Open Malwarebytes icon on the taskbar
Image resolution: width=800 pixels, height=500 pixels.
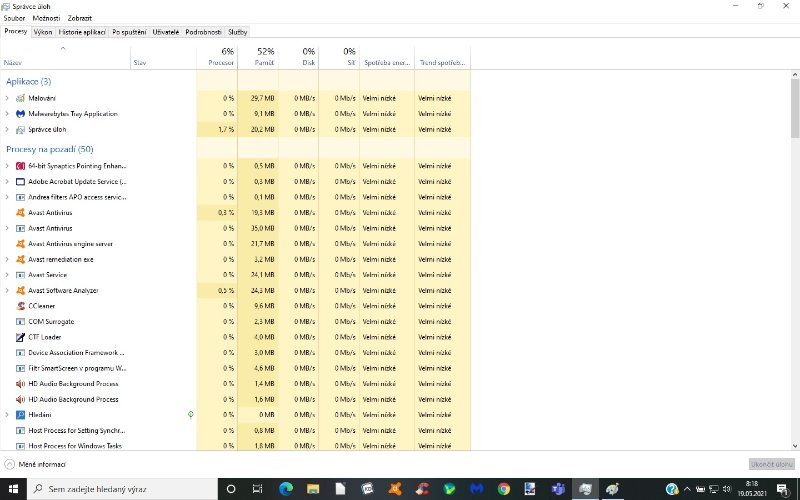pyautogui.click(x=477, y=489)
